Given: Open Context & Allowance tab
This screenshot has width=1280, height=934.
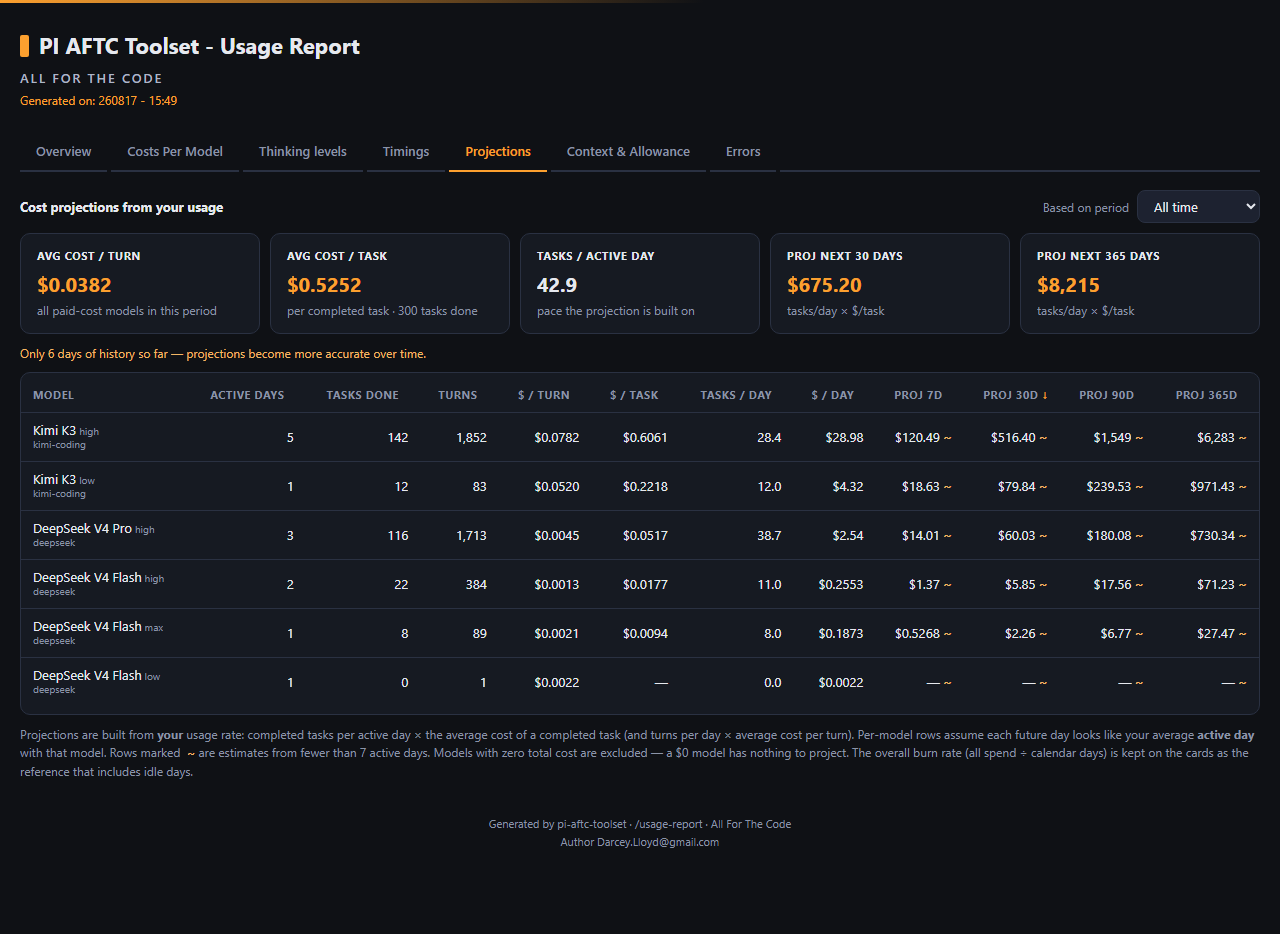Looking at the screenshot, I should [x=628, y=152].
